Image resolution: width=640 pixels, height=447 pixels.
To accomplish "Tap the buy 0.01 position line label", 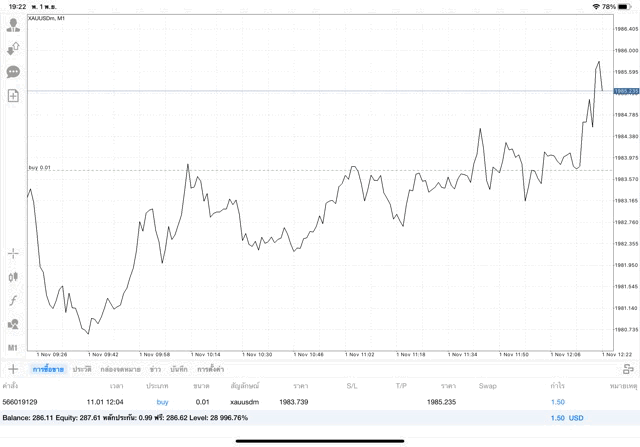I will click(x=40, y=168).
